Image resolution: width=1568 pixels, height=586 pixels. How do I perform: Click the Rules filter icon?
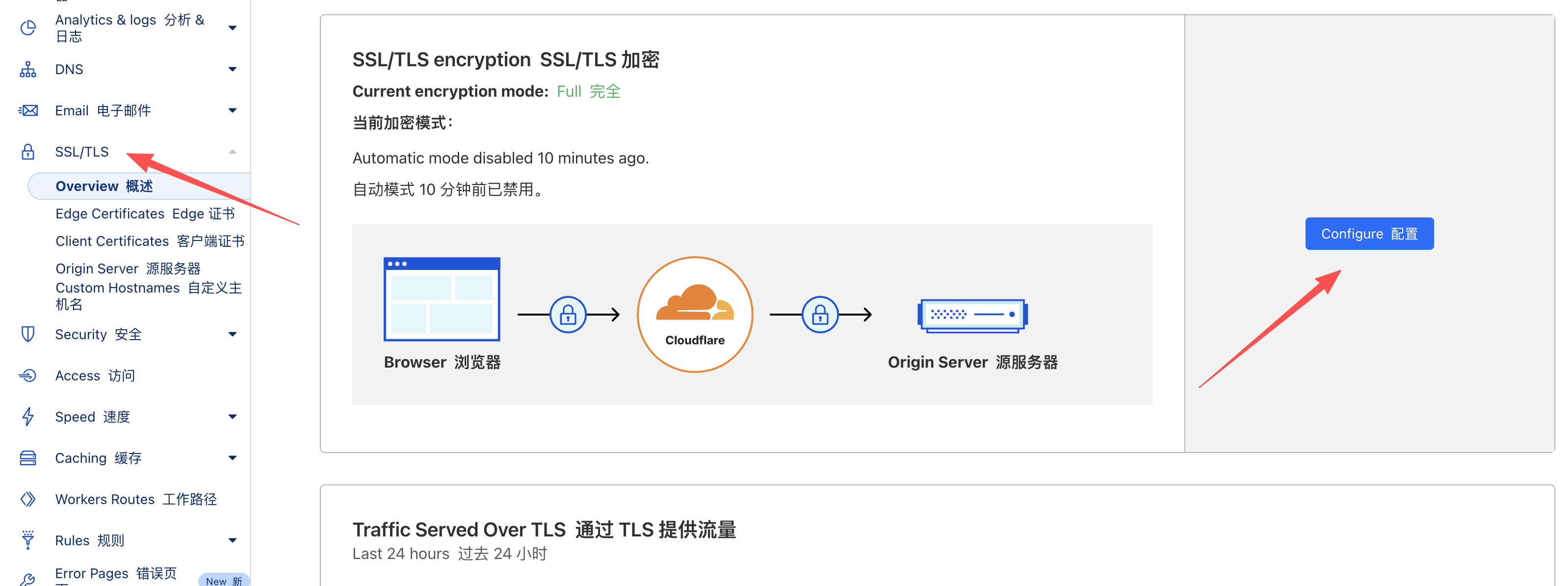[28, 540]
